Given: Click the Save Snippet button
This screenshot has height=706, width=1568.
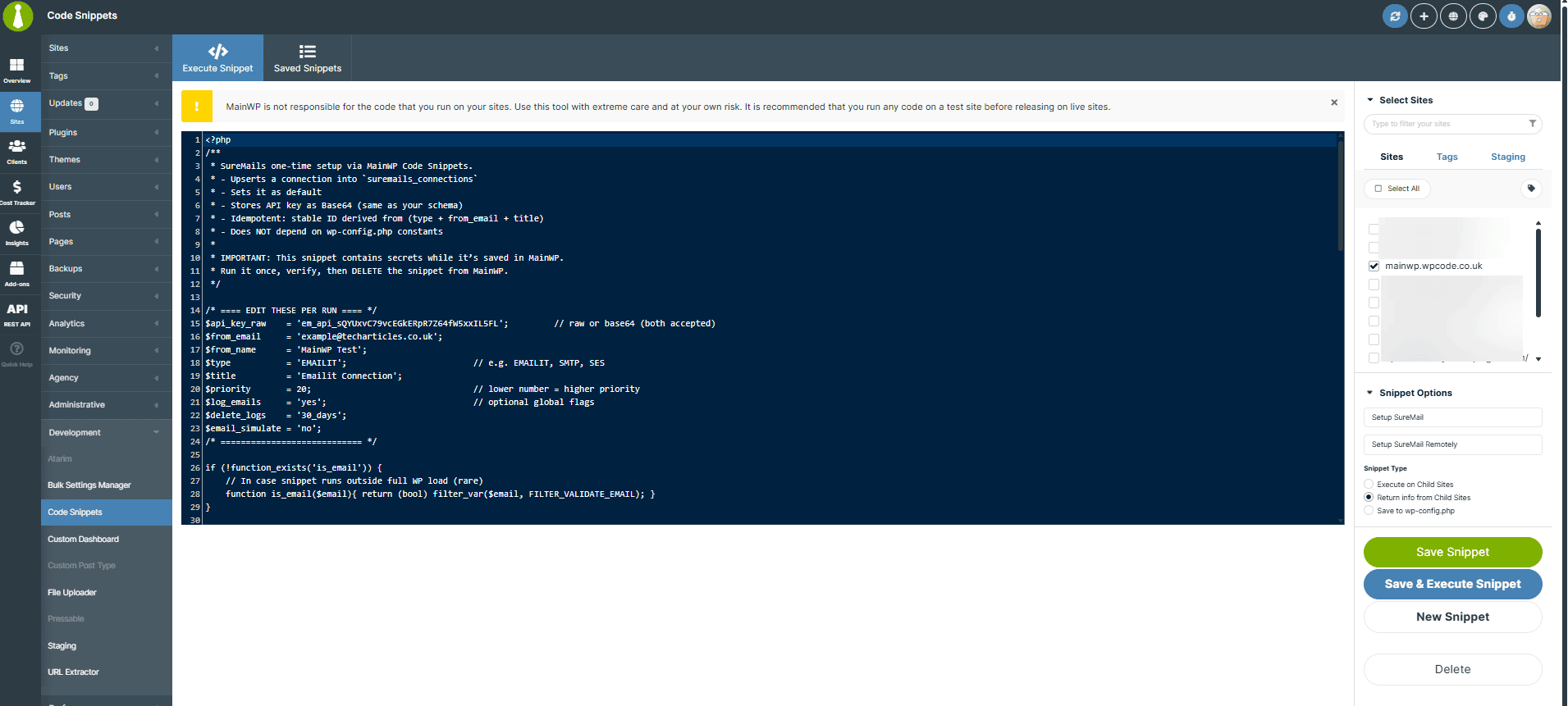Looking at the screenshot, I should pyautogui.click(x=1452, y=552).
